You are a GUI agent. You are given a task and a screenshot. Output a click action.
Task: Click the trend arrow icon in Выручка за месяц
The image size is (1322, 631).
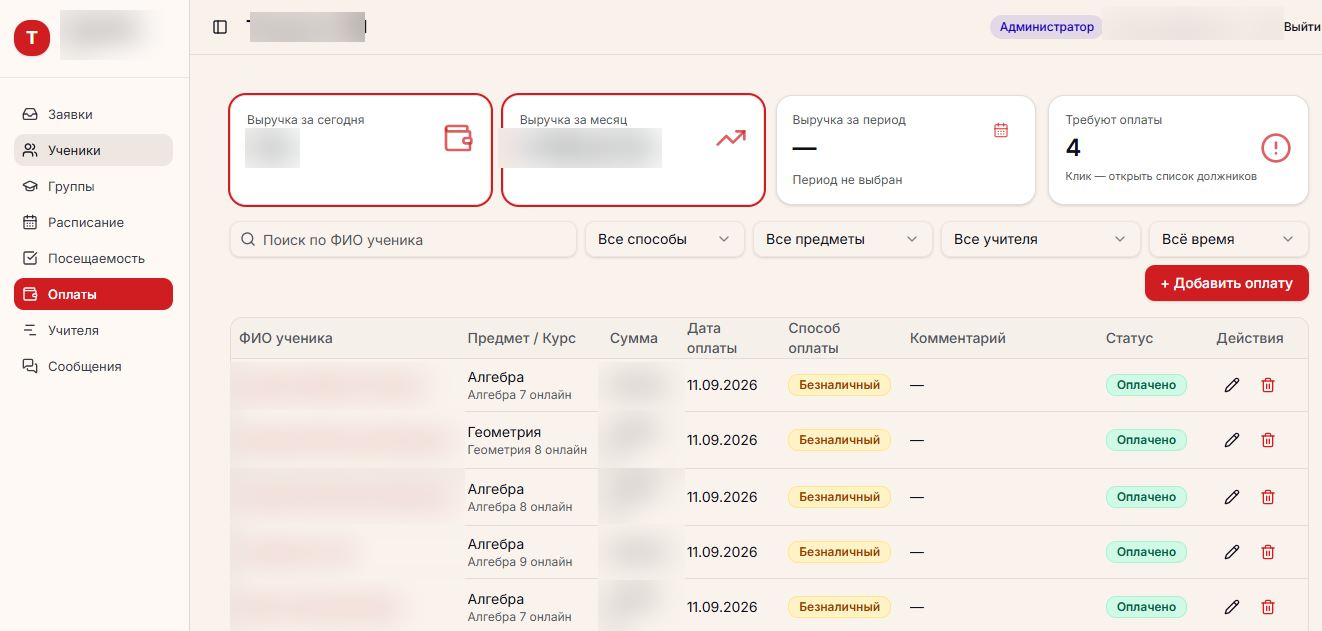731,138
